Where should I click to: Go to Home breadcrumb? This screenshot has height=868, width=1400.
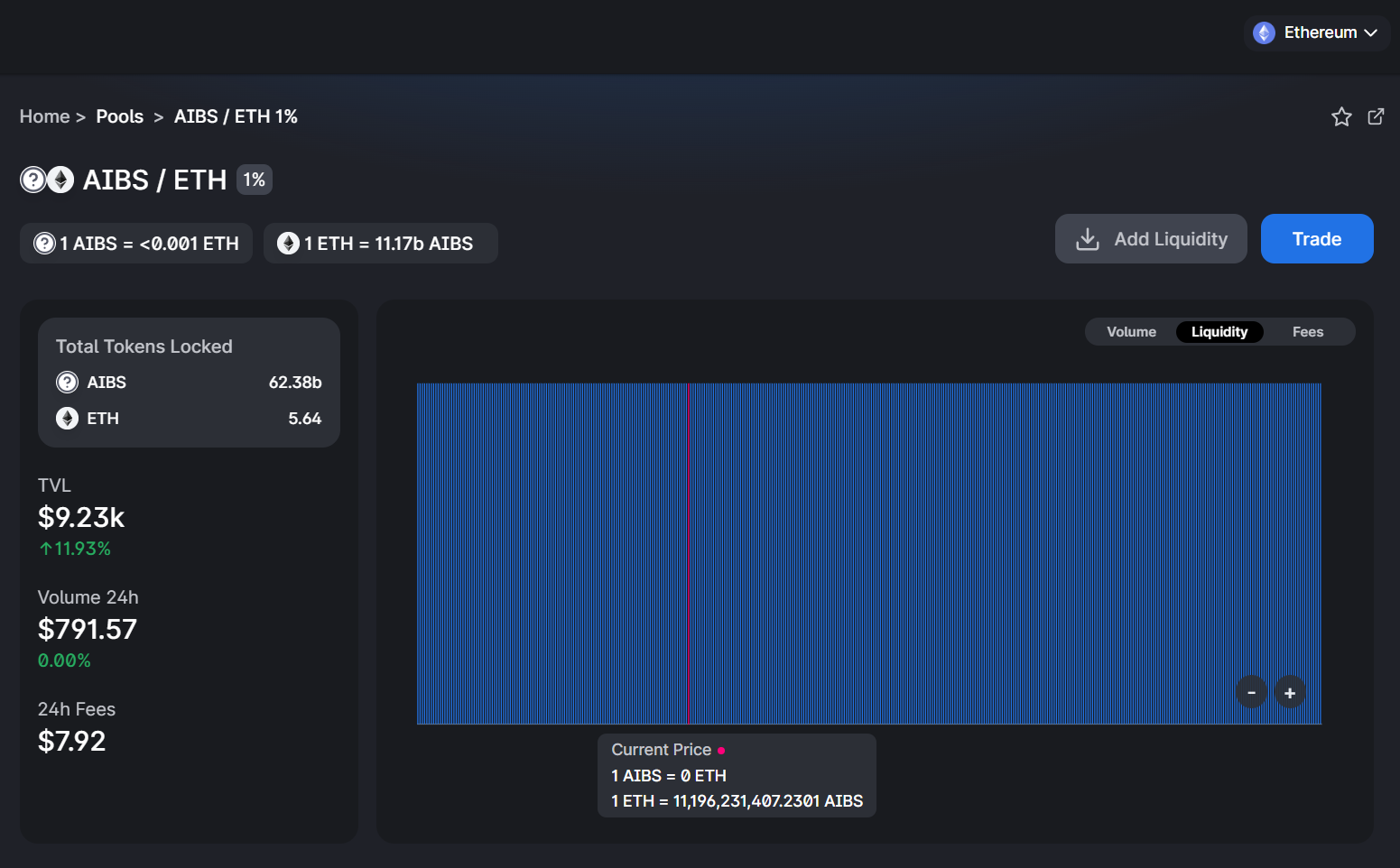coord(44,116)
